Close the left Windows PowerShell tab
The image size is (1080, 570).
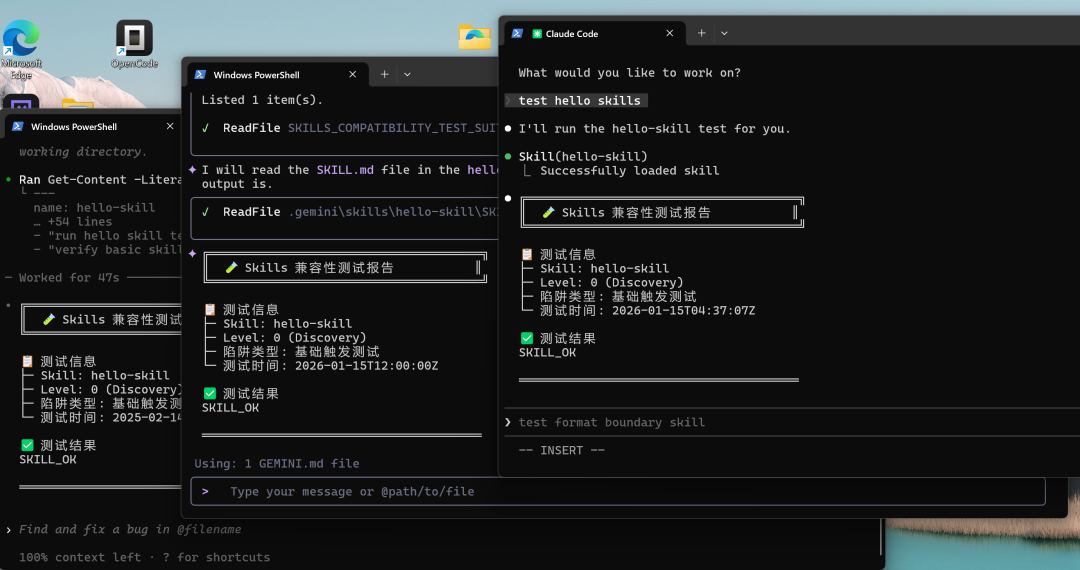[x=170, y=127]
